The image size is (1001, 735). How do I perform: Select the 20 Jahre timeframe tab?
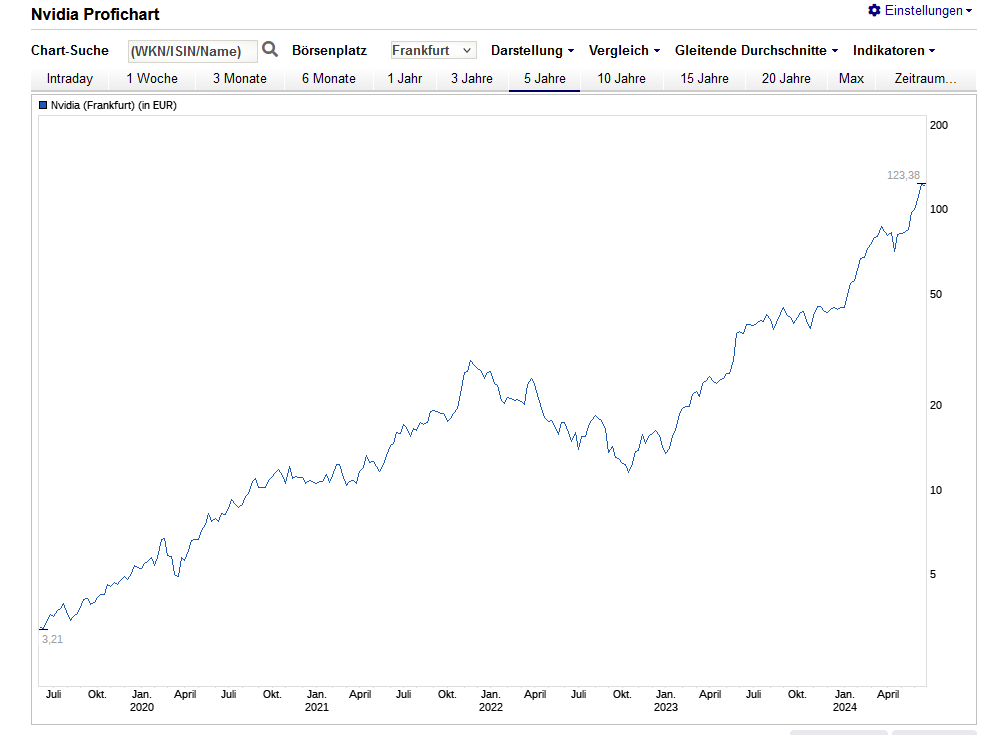pyautogui.click(x=786, y=79)
